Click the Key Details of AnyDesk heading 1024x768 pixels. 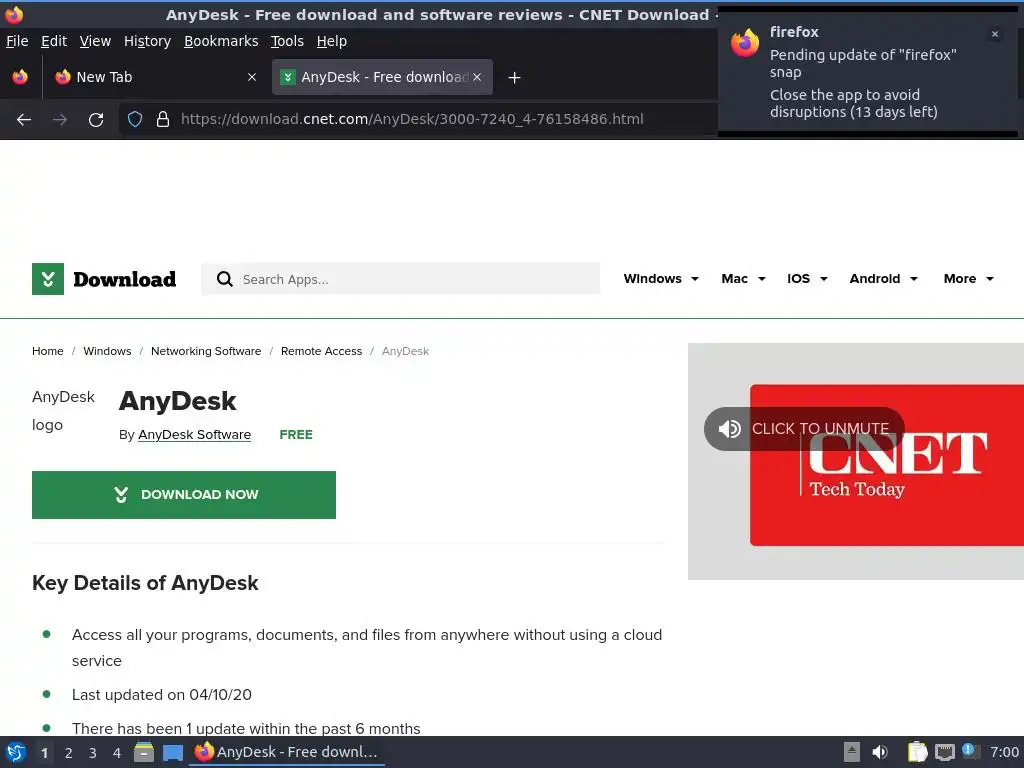tap(145, 583)
